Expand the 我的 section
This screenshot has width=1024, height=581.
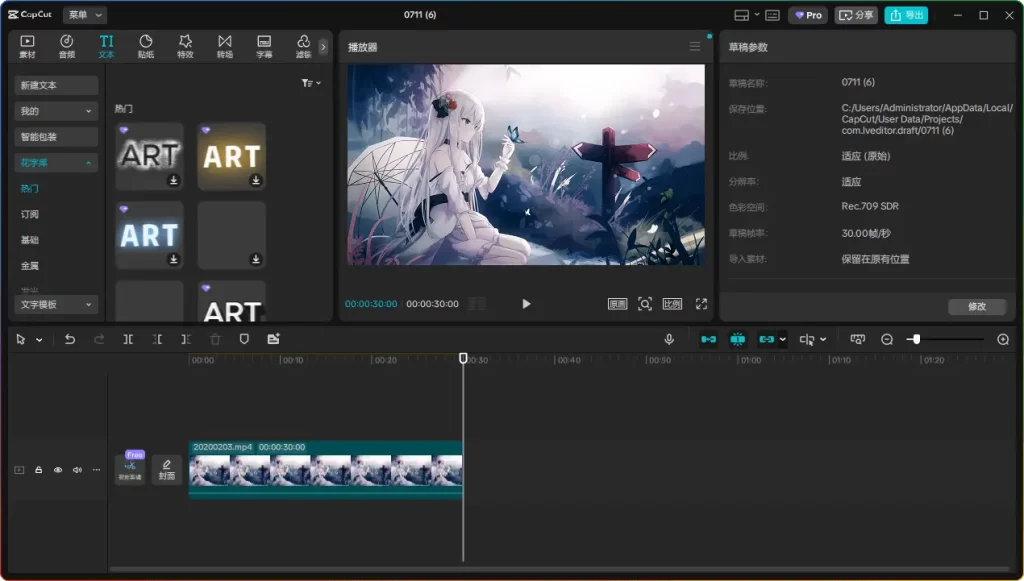coord(56,111)
